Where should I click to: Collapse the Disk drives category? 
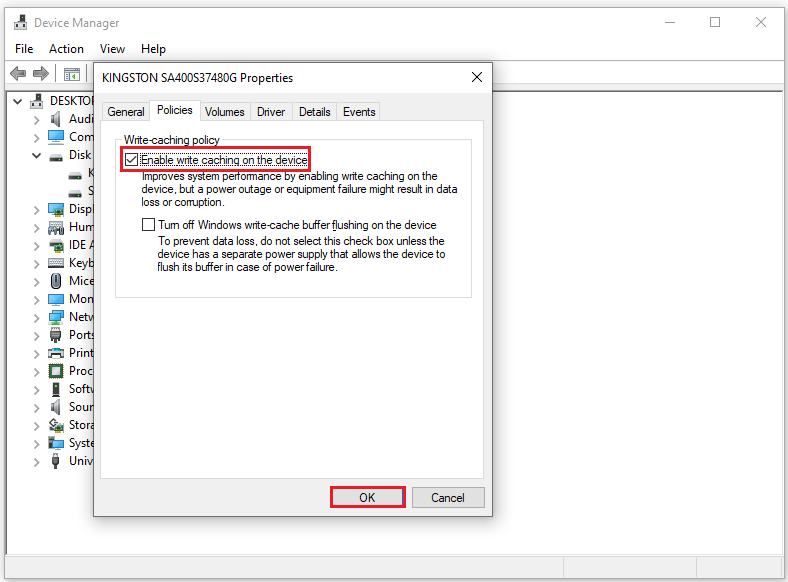point(36,156)
